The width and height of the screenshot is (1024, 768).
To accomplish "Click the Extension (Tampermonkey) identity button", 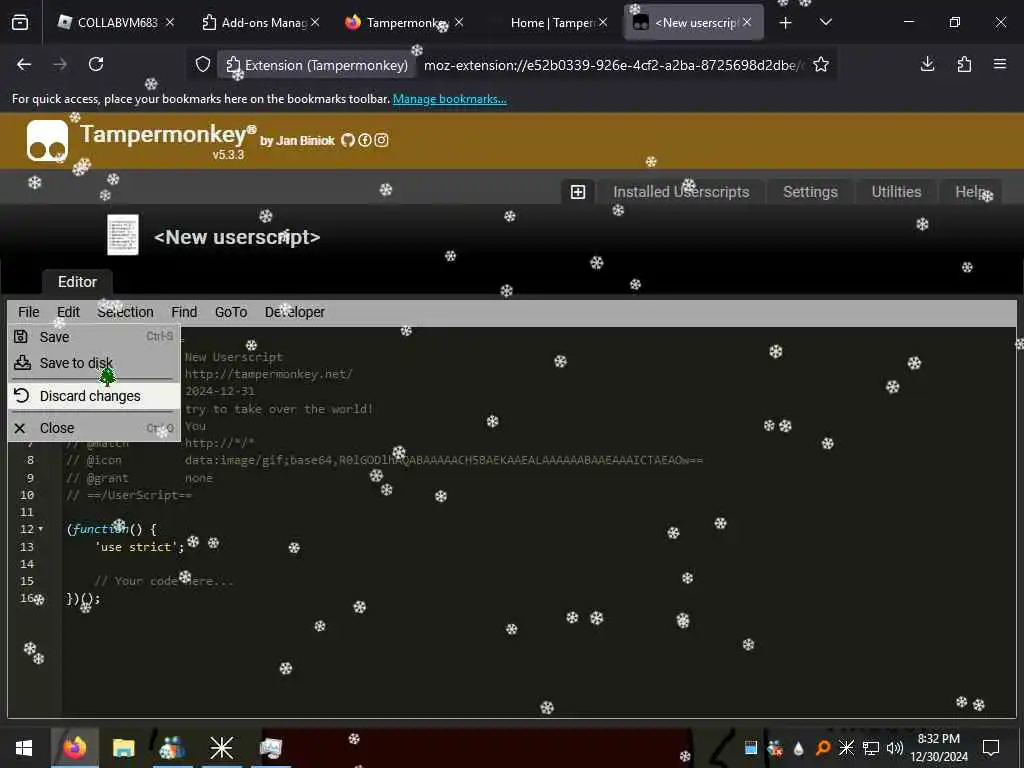I will pyautogui.click(x=317, y=65).
